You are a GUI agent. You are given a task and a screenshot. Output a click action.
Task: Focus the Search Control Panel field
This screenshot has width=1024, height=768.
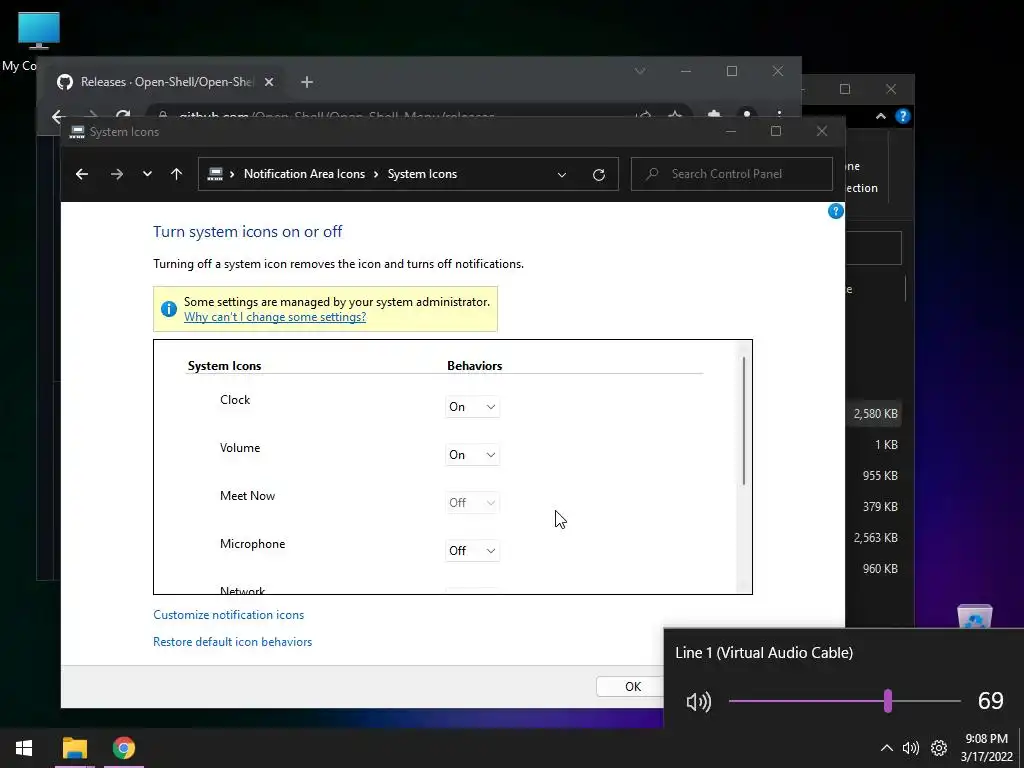tap(731, 174)
